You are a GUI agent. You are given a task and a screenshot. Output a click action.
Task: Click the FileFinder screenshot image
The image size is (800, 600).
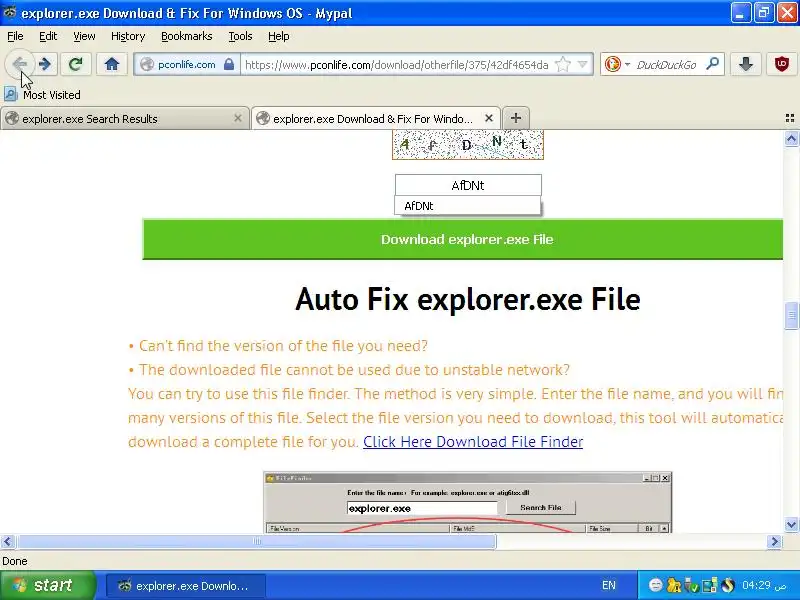[467, 502]
